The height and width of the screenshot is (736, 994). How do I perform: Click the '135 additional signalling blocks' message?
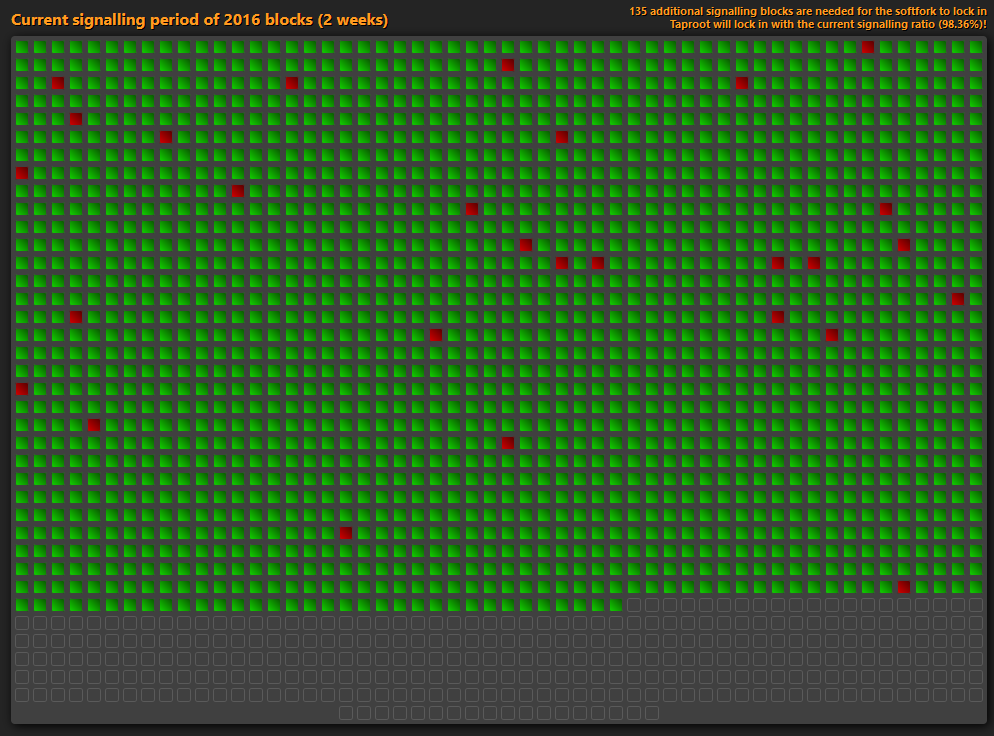pyautogui.click(x=807, y=10)
